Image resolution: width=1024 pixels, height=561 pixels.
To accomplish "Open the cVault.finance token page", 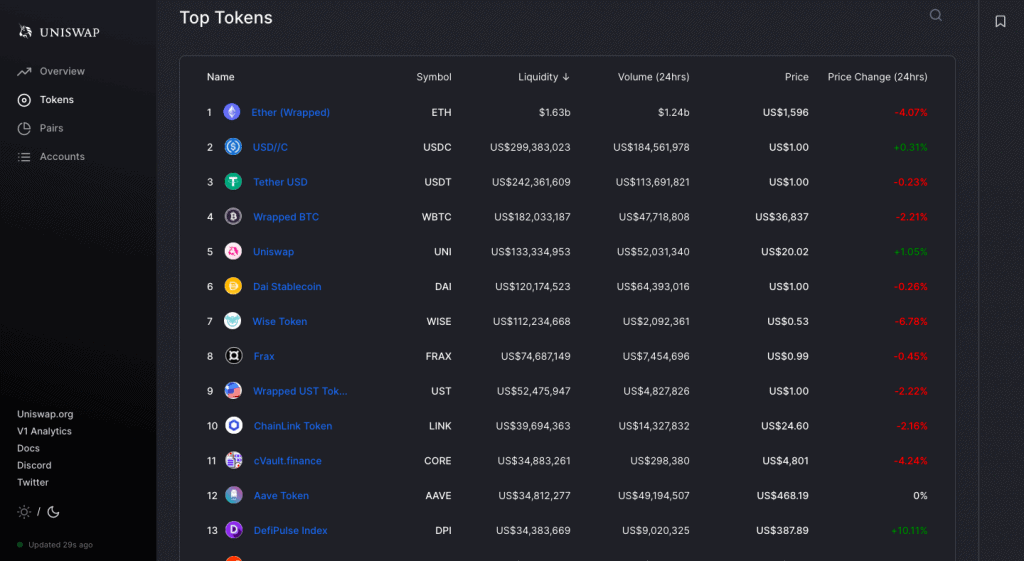I will [x=288, y=460].
